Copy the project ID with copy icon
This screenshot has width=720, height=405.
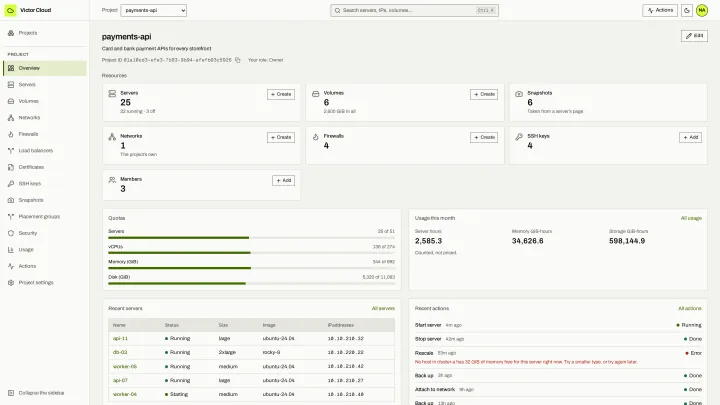[x=238, y=60]
